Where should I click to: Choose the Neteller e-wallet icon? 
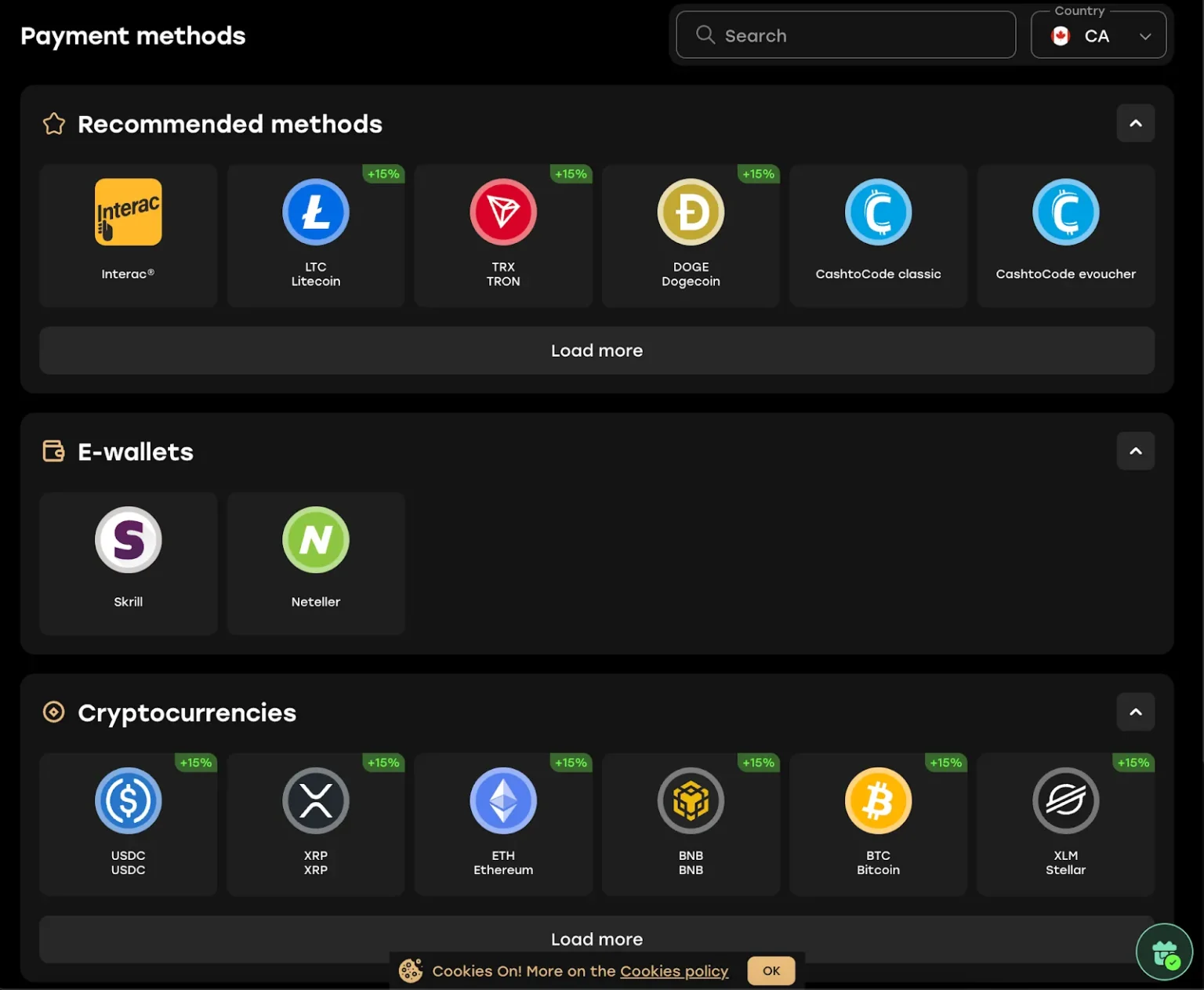point(315,539)
